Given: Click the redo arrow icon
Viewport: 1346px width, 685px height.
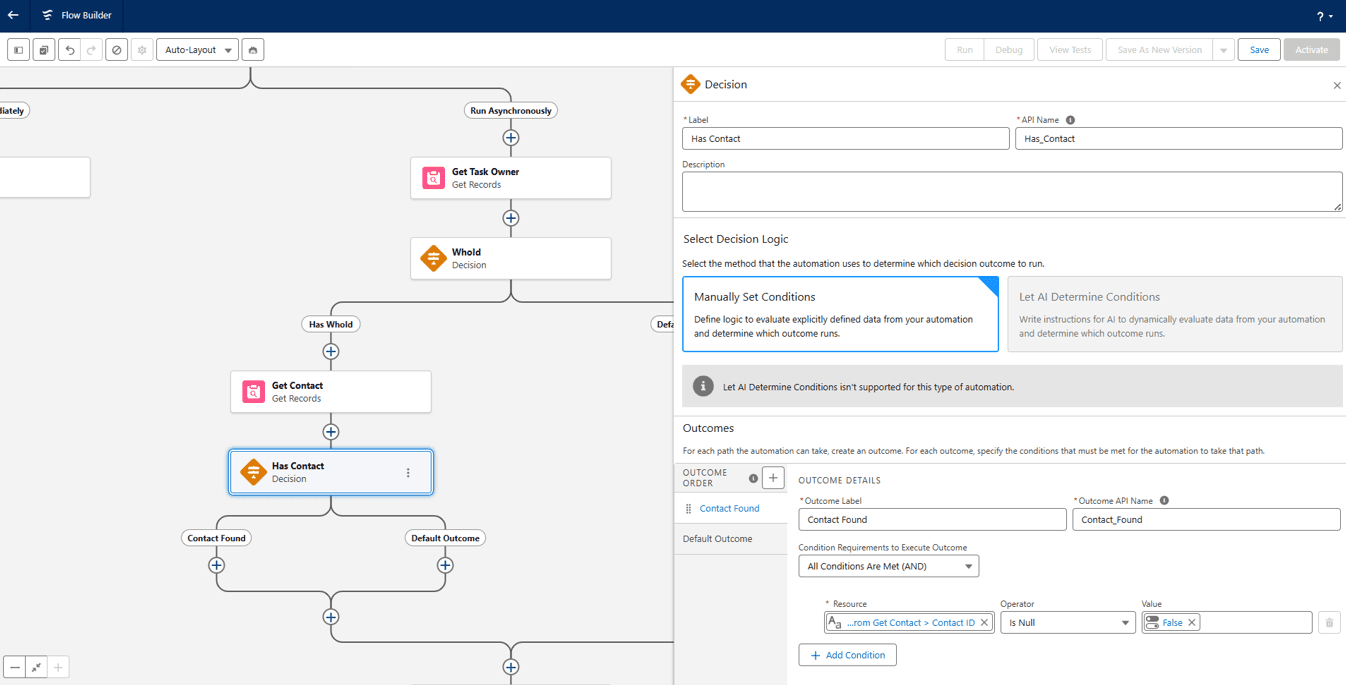Looking at the screenshot, I should click(91, 50).
